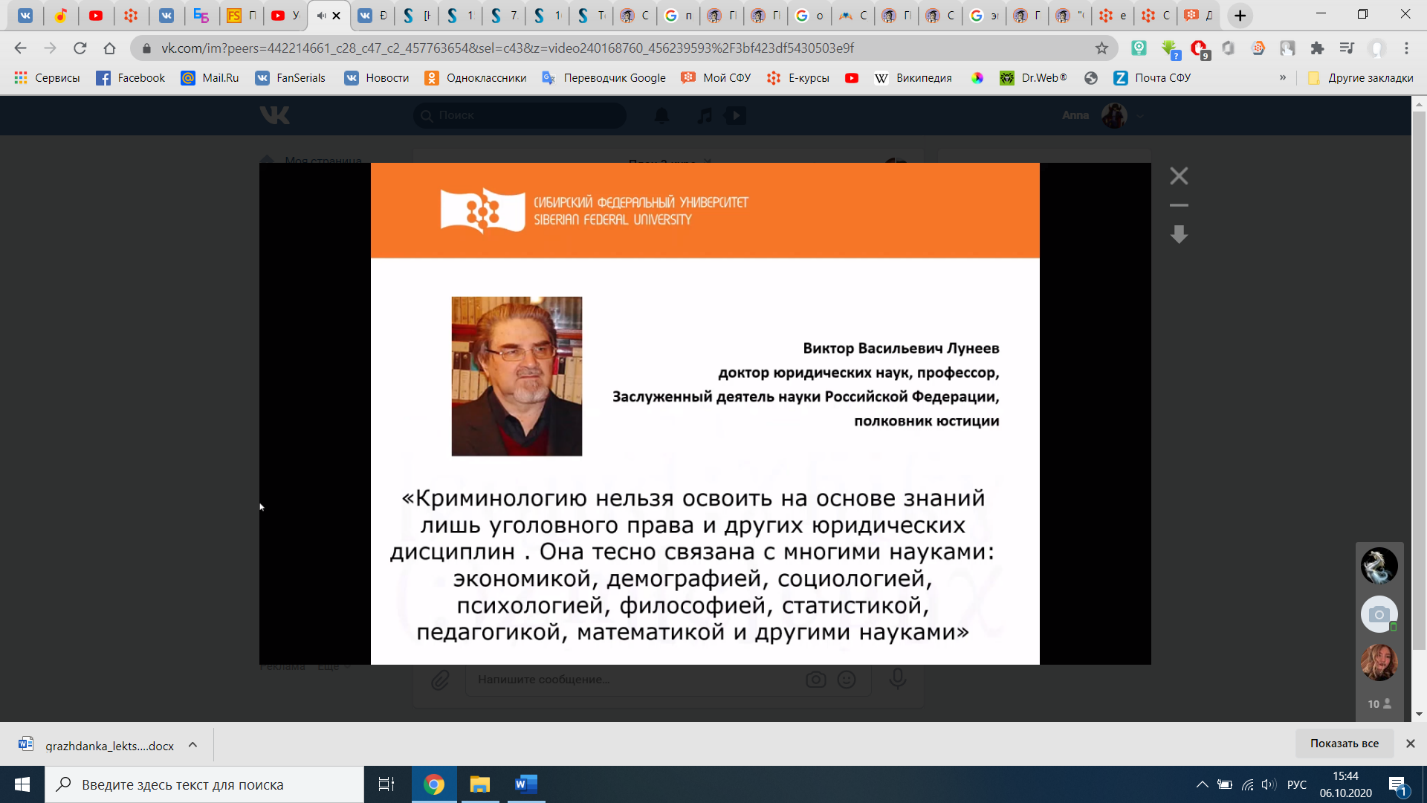The image size is (1427, 803).
Task: Open the Windows Start menu
Action: click(x=22, y=785)
